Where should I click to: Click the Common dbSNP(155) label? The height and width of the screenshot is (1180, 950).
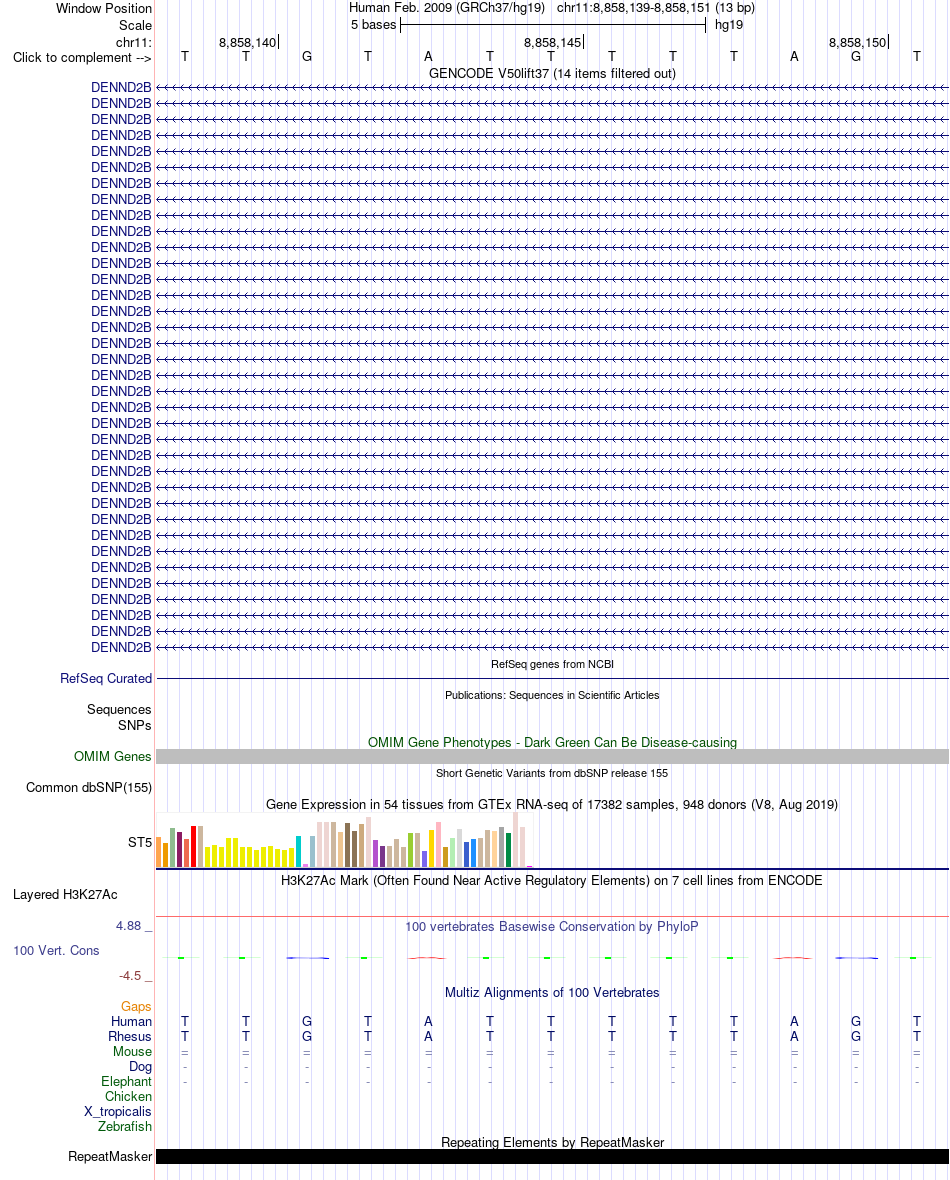pyautogui.click(x=89, y=788)
